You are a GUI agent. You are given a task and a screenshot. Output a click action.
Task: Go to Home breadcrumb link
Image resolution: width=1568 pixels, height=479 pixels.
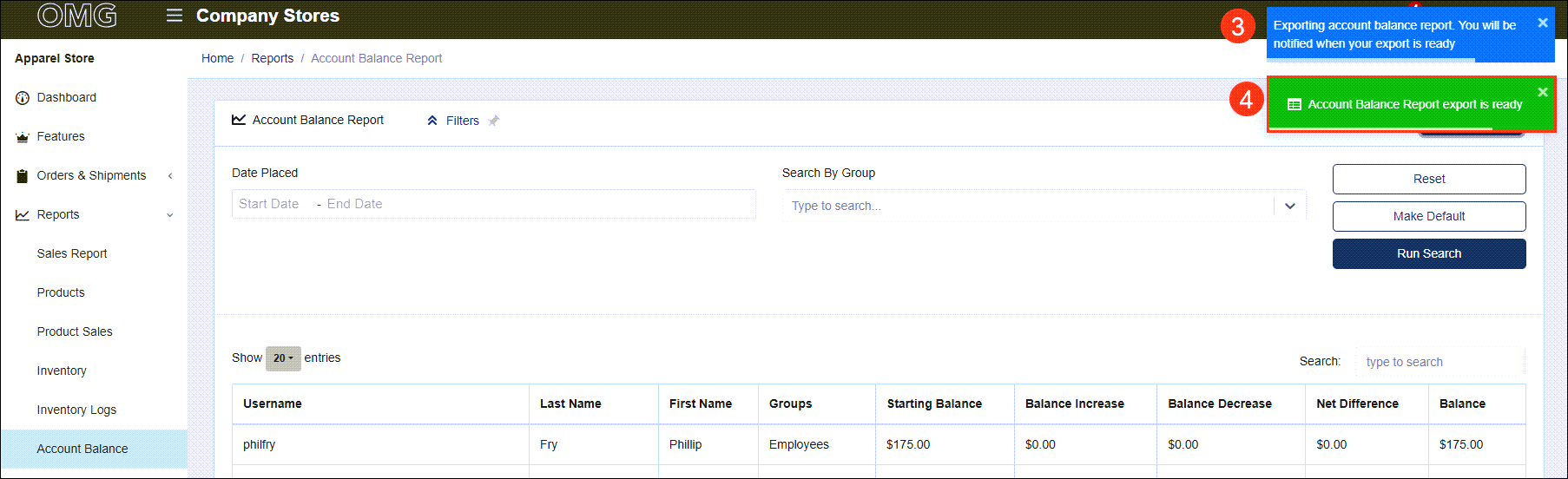[218, 58]
